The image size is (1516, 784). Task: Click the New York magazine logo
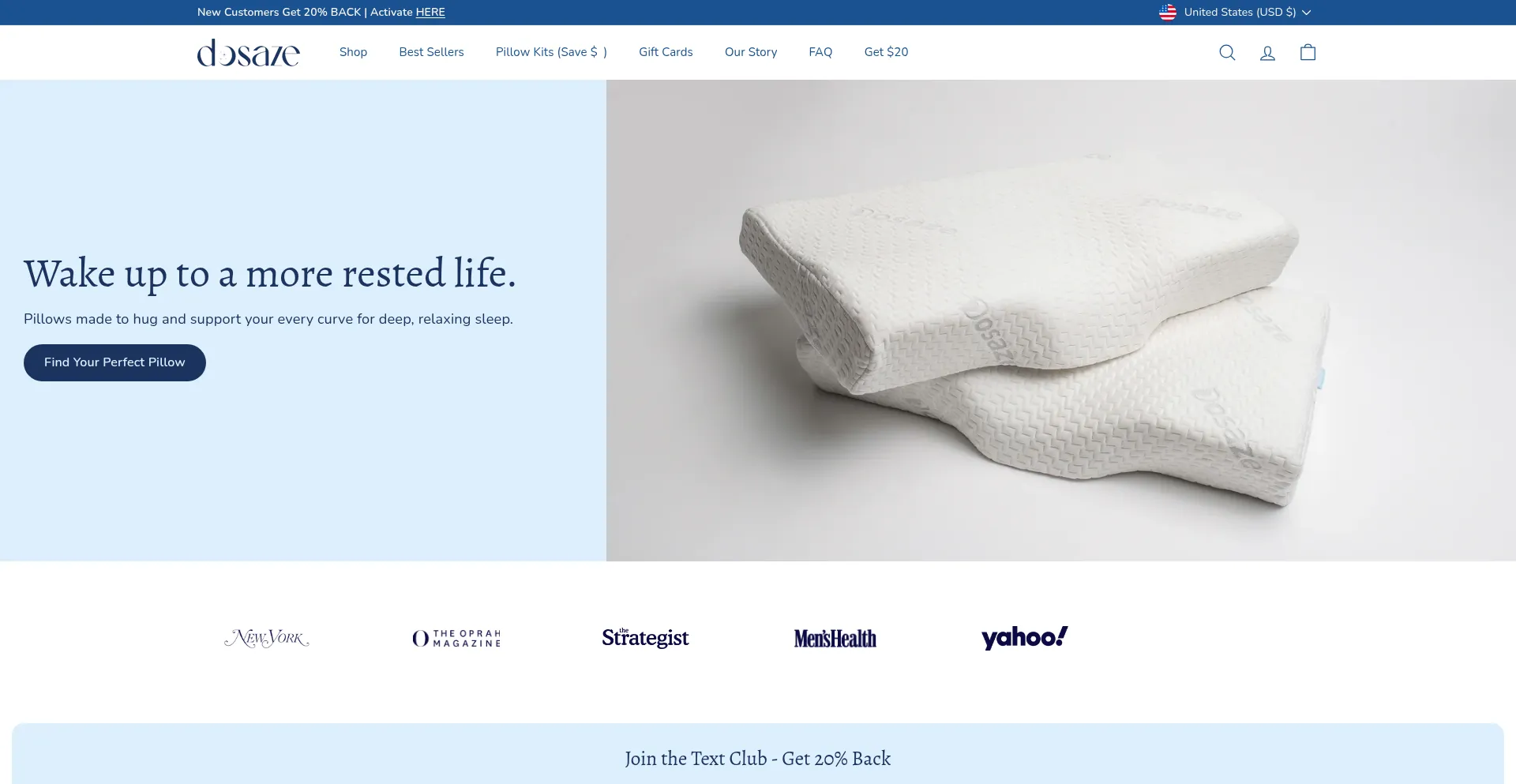267,638
